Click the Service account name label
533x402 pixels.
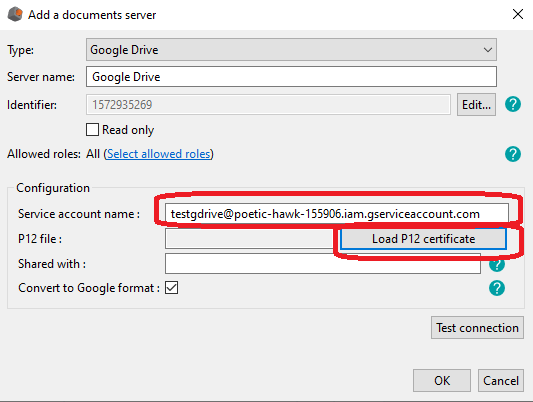(x=79, y=214)
